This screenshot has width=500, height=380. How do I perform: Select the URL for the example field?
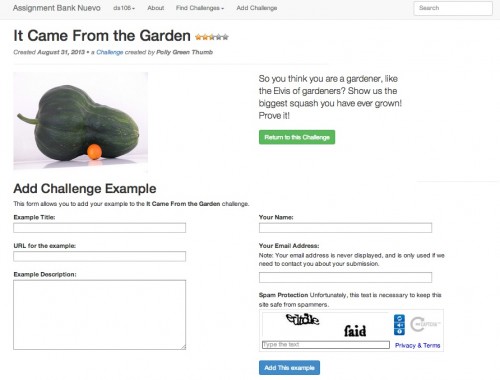[x=100, y=256]
